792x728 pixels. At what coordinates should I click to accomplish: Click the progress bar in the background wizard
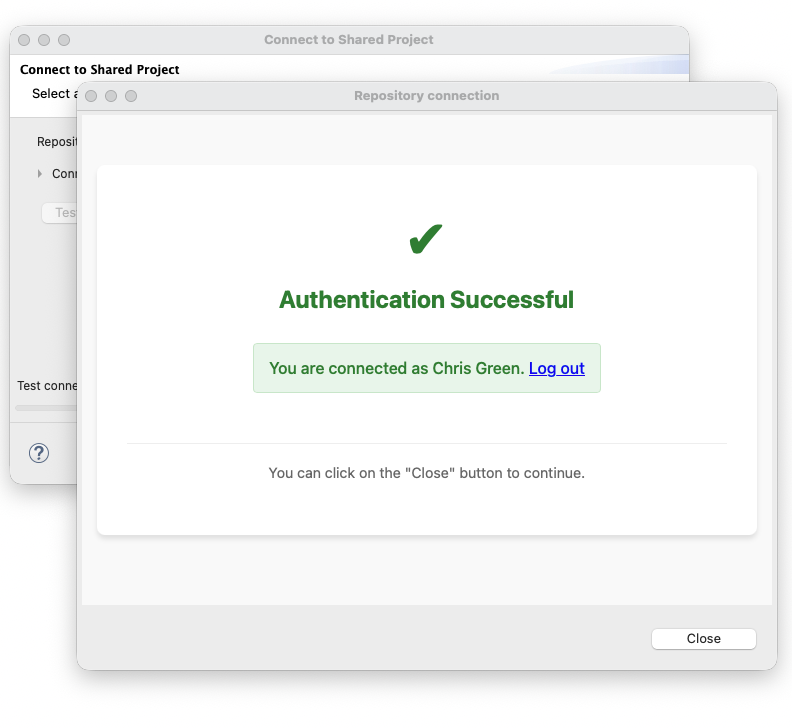click(x=45, y=407)
